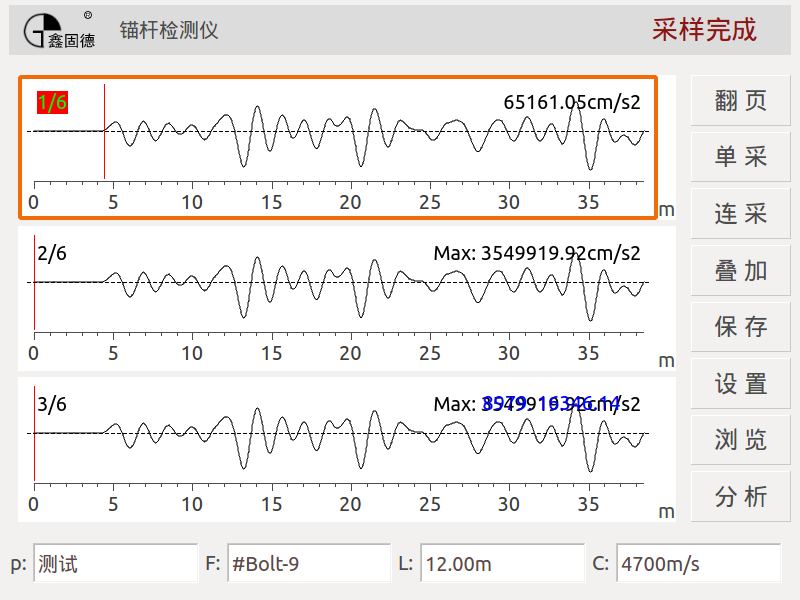Click the 叠加 overlay button
Image resolution: width=800 pixels, height=600 pixels.
click(740, 270)
